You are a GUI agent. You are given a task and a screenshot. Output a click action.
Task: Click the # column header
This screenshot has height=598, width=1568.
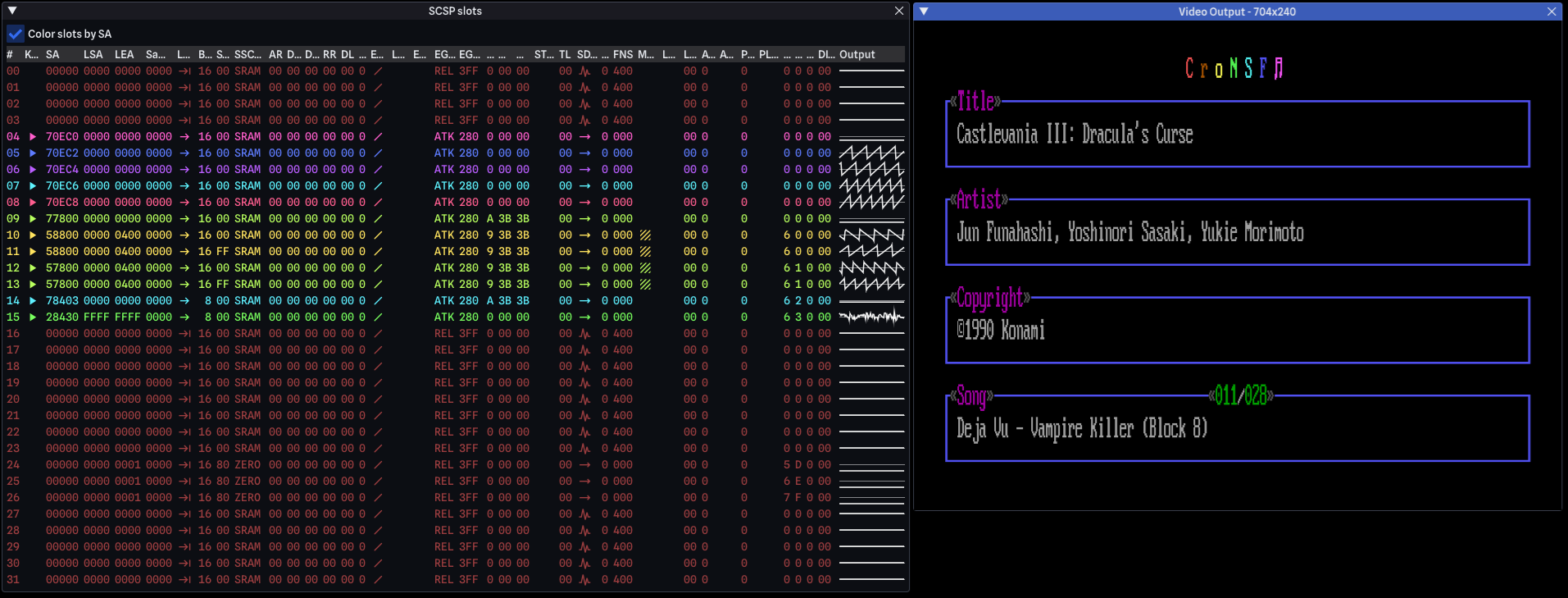click(10, 55)
